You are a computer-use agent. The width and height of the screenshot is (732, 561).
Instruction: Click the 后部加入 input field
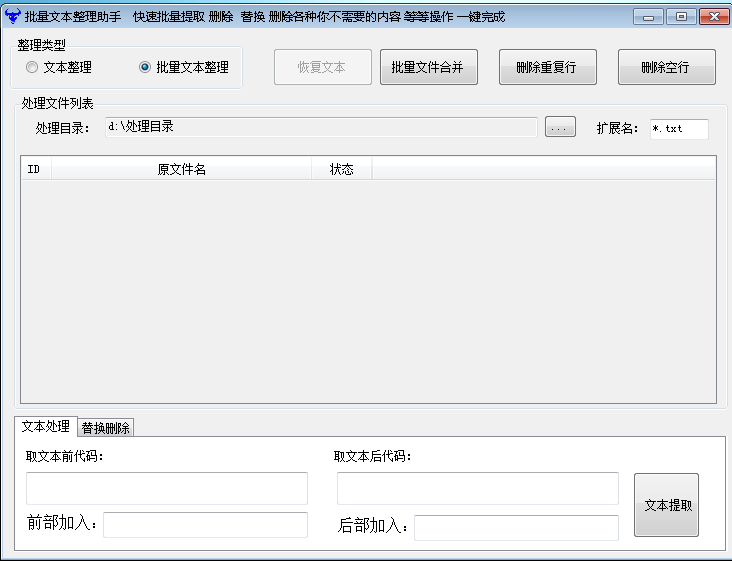[x=516, y=528]
